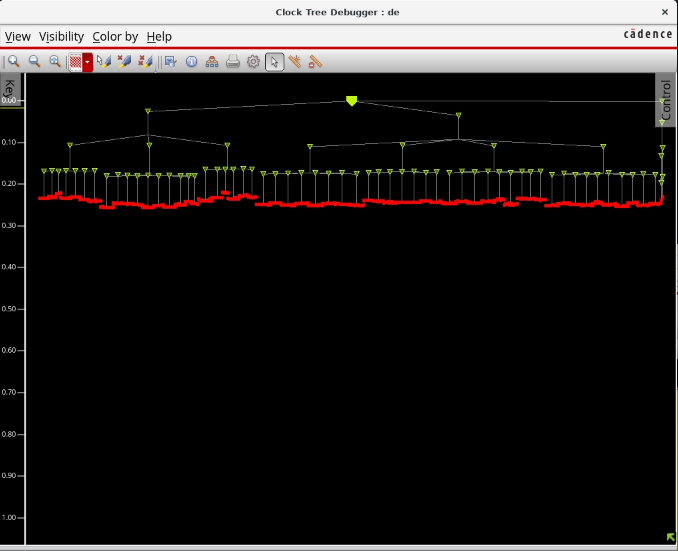Viewport: 678px width, 551px height.
Task: Select the ruler measurement tool
Action: pos(316,61)
